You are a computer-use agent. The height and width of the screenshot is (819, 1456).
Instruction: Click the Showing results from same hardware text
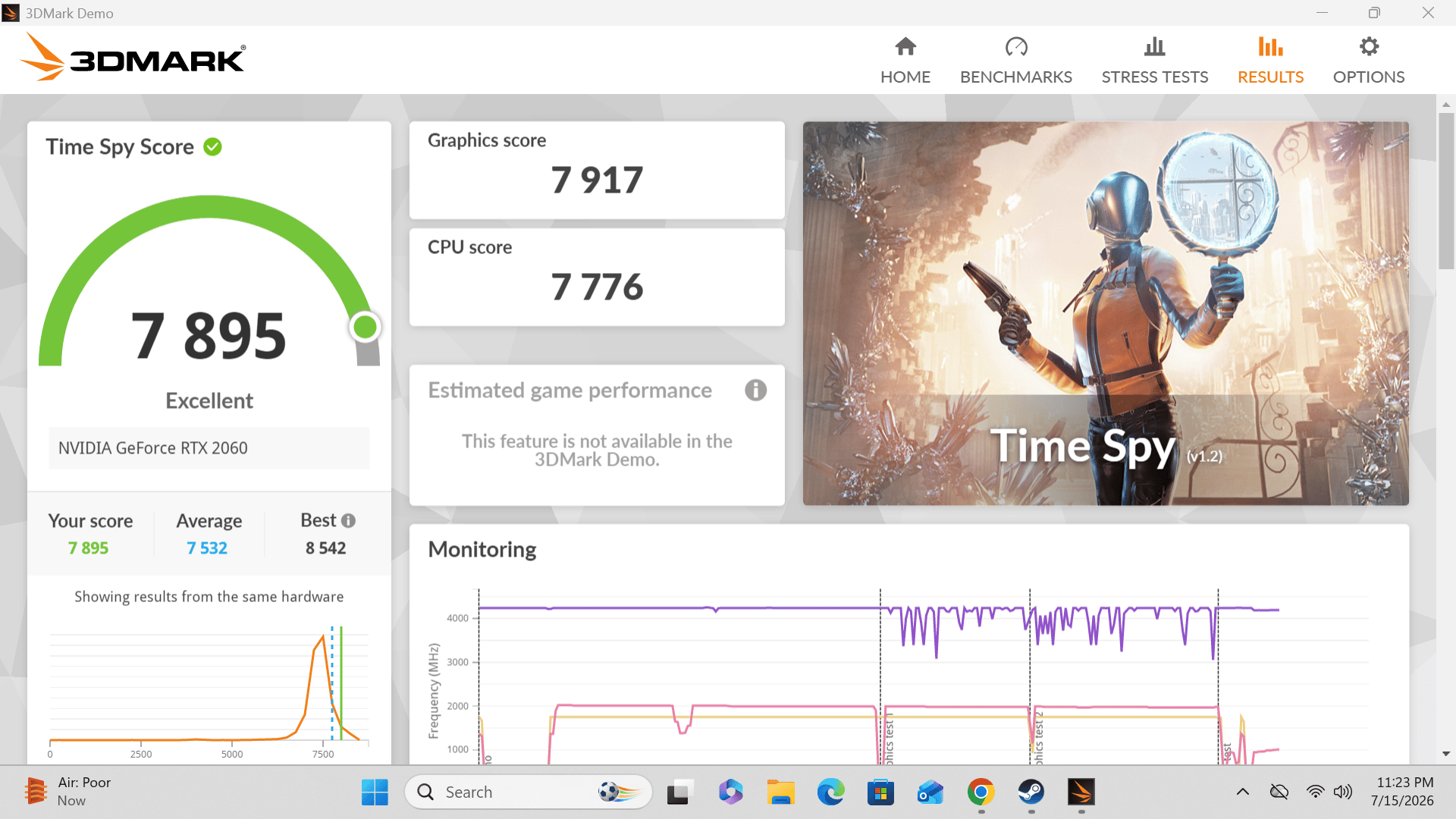(209, 597)
